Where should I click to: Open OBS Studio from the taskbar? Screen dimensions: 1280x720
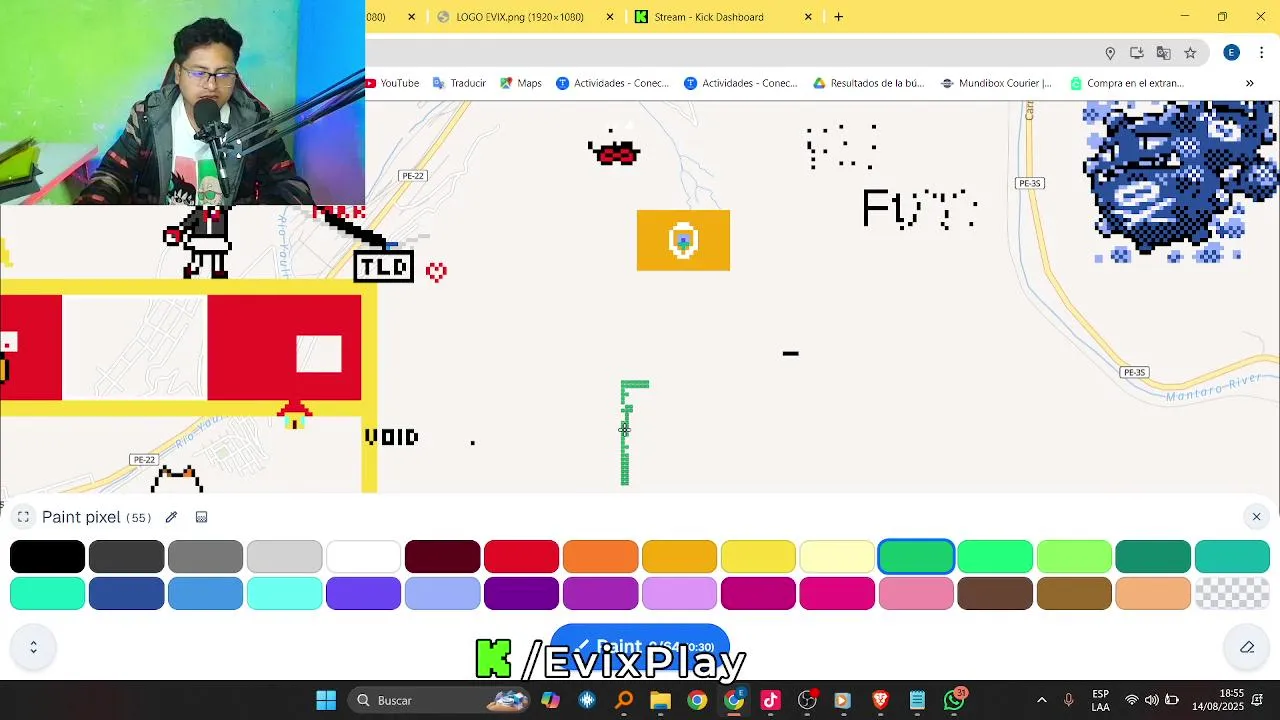coord(807,700)
